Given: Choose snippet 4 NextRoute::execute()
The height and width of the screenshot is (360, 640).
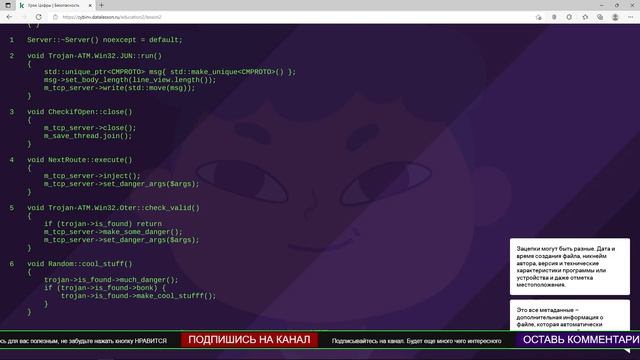Looking at the screenshot, I should 80,160.
